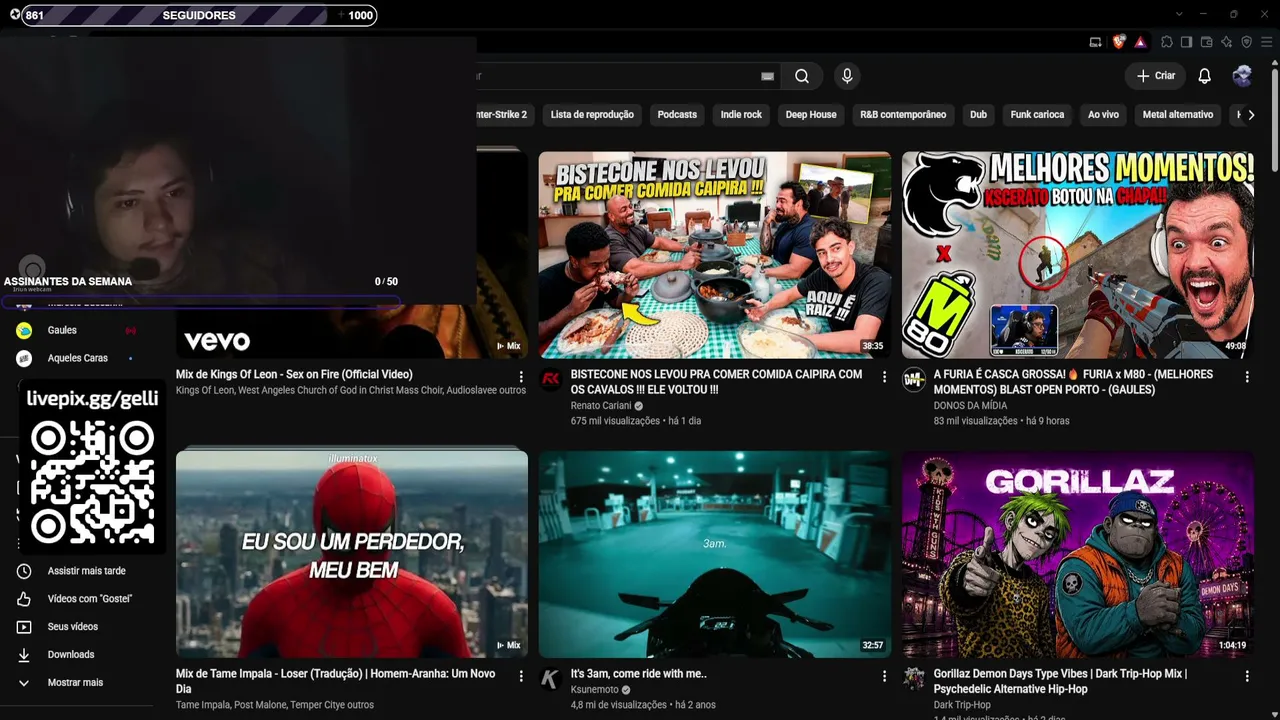Screen dimensions: 1280x720
Task: Open options for It's 3am ride video
Action: click(884, 677)
